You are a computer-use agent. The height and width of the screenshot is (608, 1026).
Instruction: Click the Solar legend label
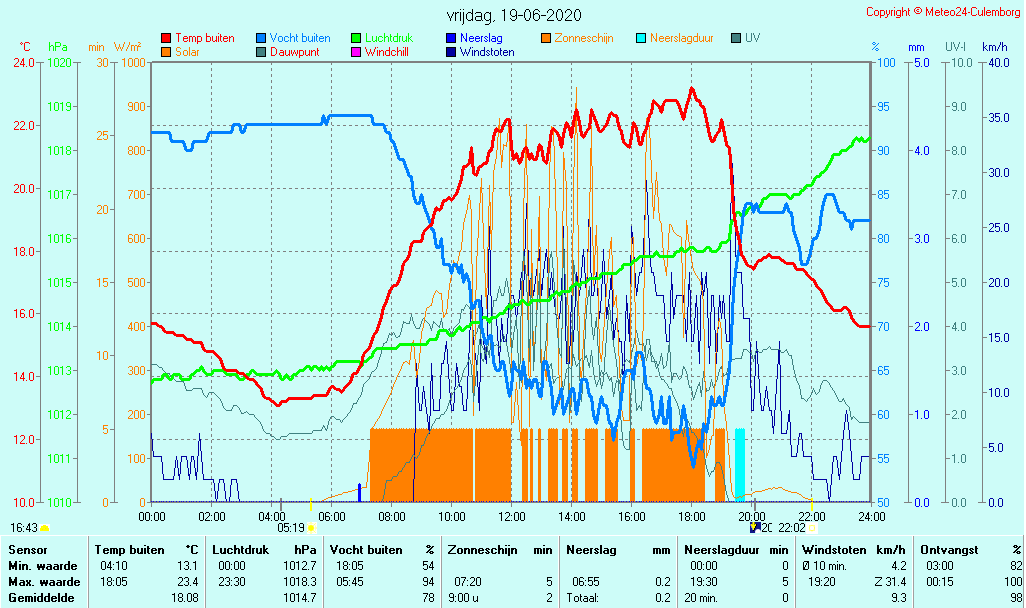point(189,51)
